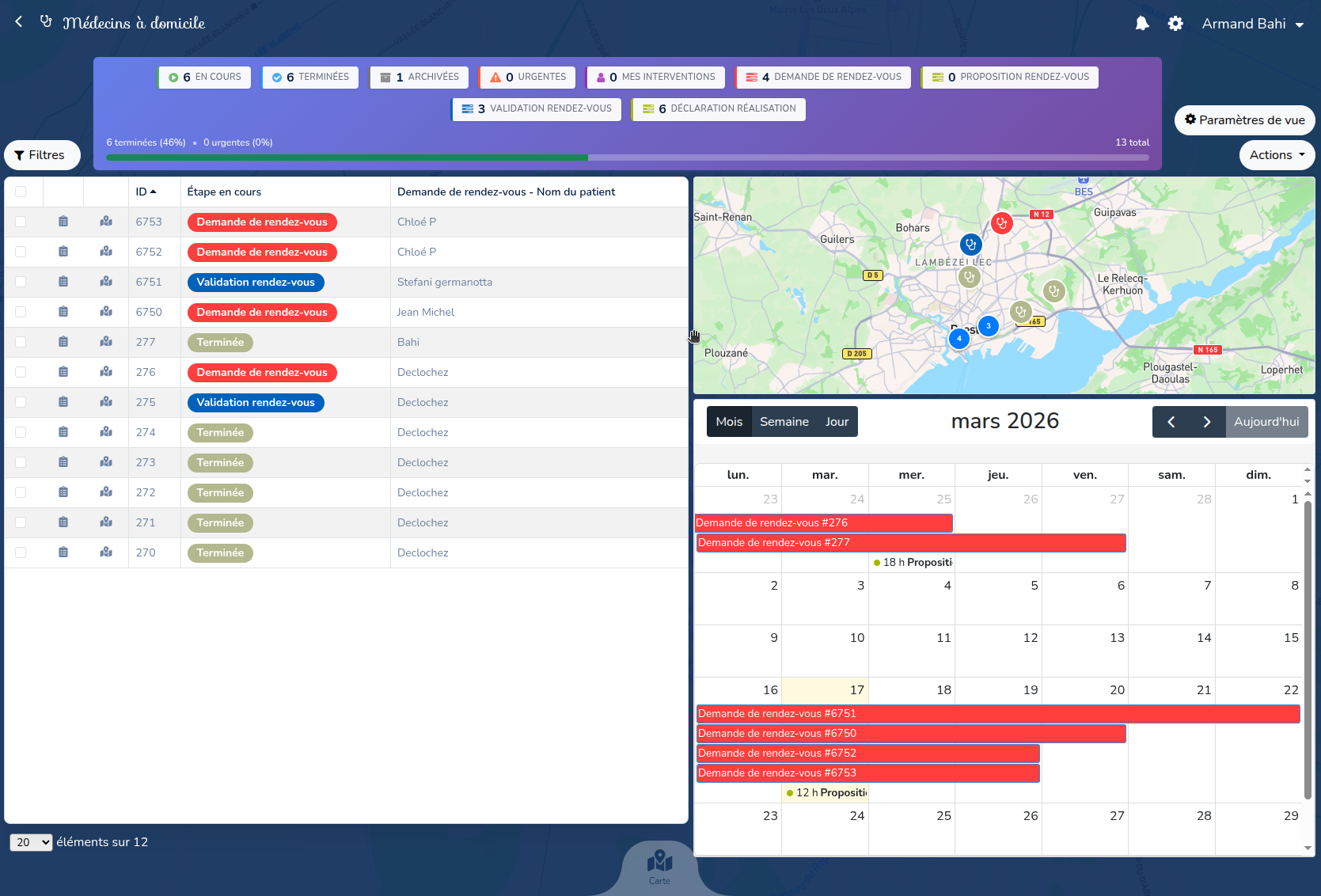Open details clipboard icon for row 270
Screen dimensions: 1321x896
[x=63, y=552]
